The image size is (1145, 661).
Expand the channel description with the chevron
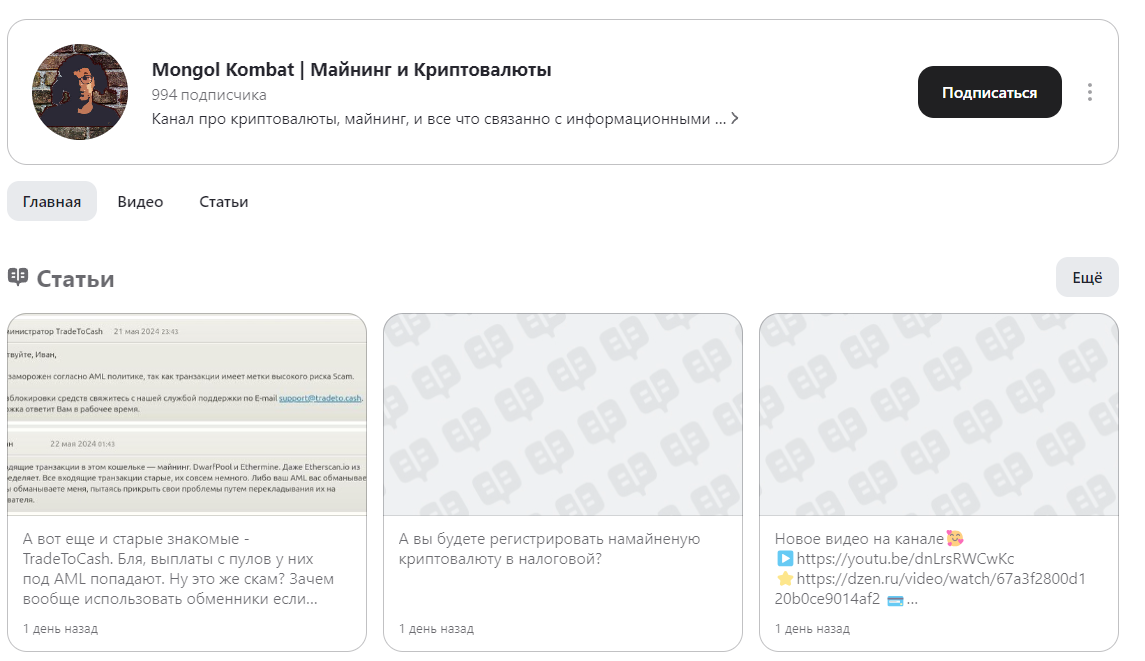735,119
